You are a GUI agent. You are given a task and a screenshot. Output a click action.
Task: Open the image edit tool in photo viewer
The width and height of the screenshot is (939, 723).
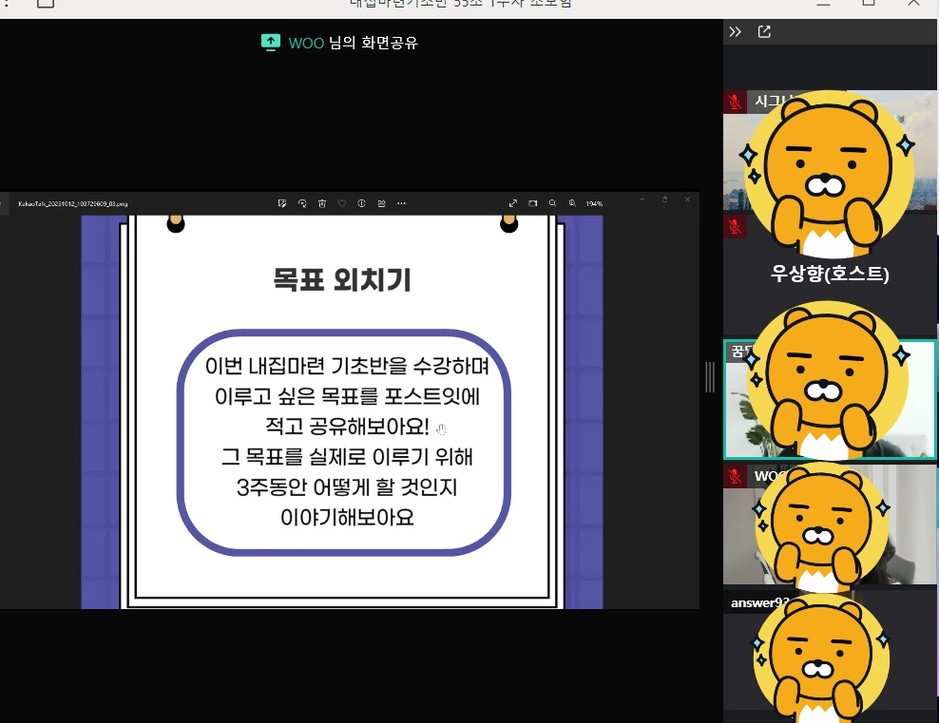pos(282,204)
